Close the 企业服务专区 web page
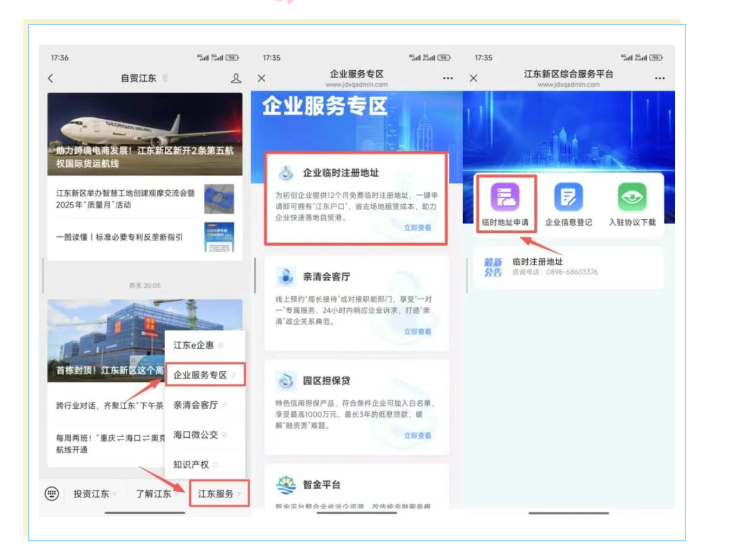Screen dimensions: 742x556 [x=261, y=78]
